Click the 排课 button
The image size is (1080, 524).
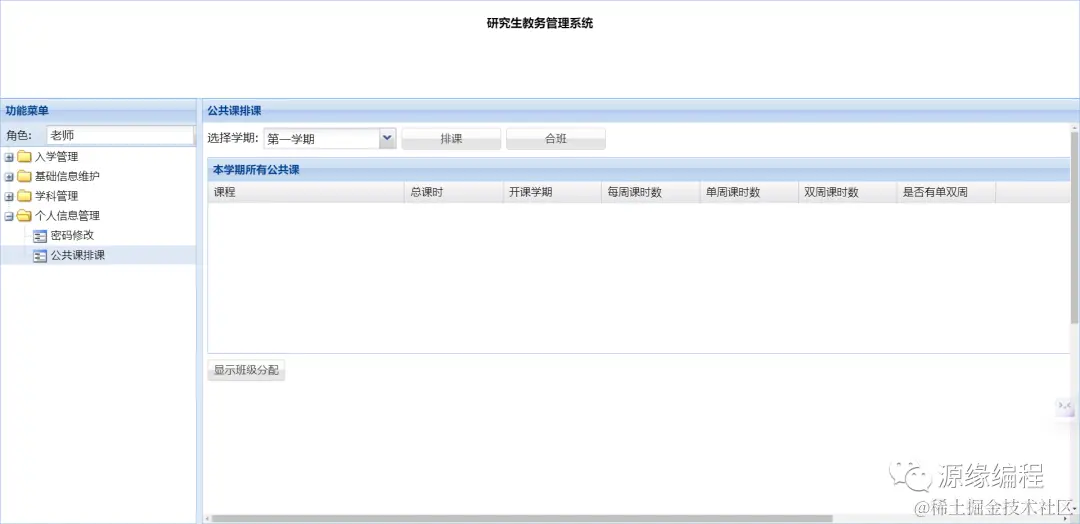pos(451,138)
